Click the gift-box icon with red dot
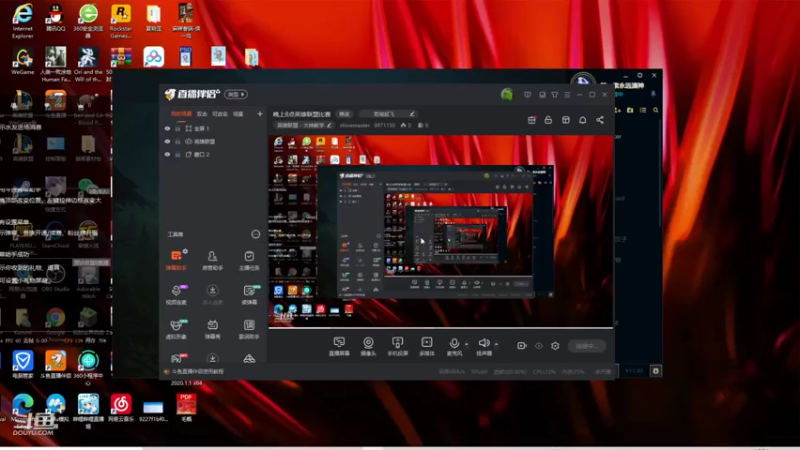This screenshot has width=800, height=450. [x=532, y=120]
